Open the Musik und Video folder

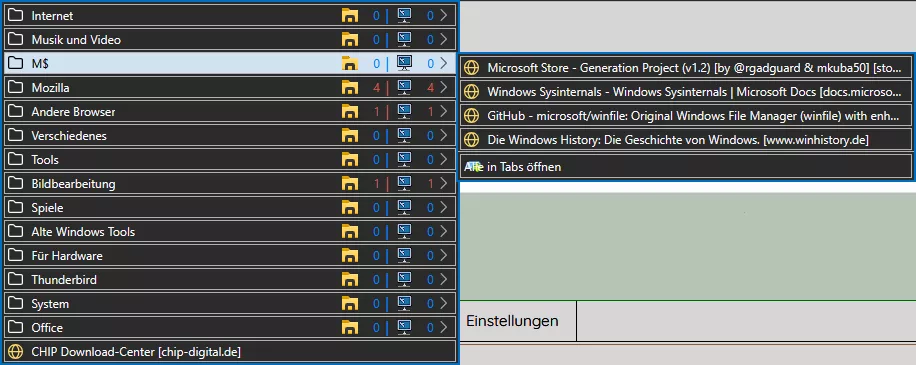[230, 40]
